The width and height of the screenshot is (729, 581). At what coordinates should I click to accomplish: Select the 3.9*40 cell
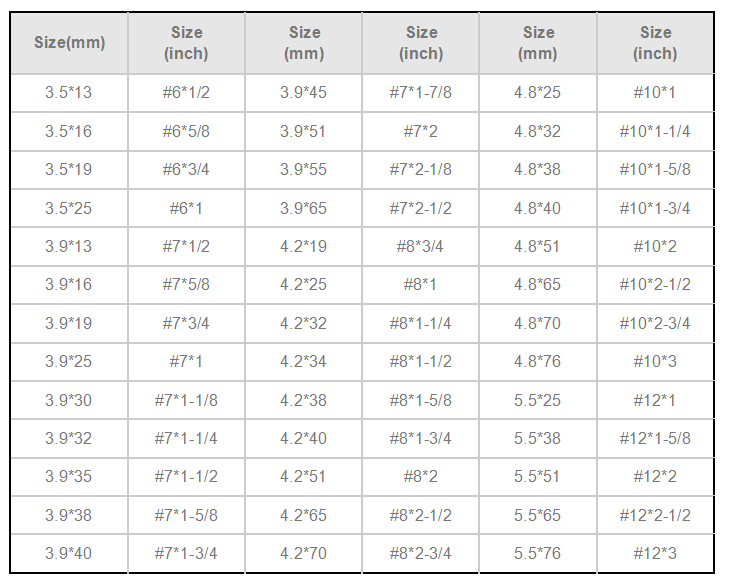coord(69,554)
